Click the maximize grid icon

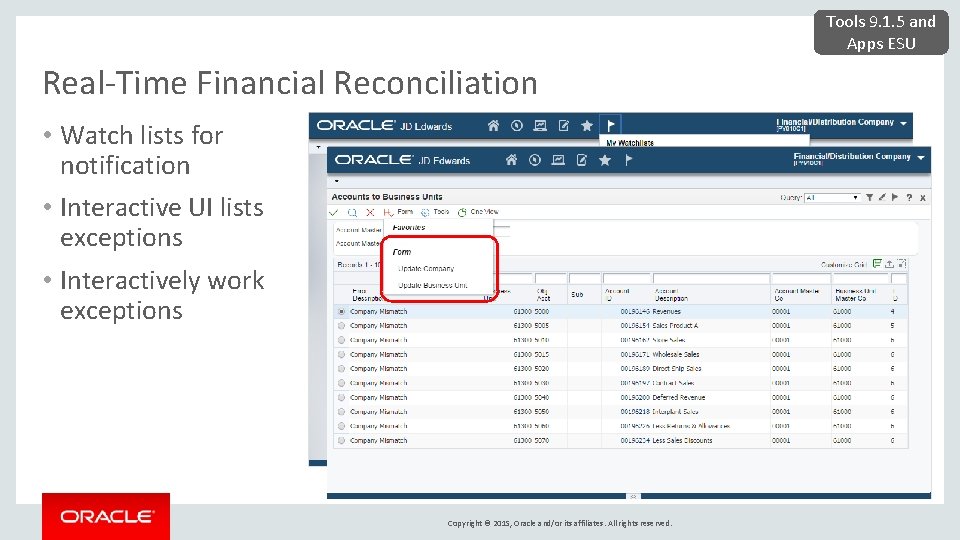click(x=901, y=264)
